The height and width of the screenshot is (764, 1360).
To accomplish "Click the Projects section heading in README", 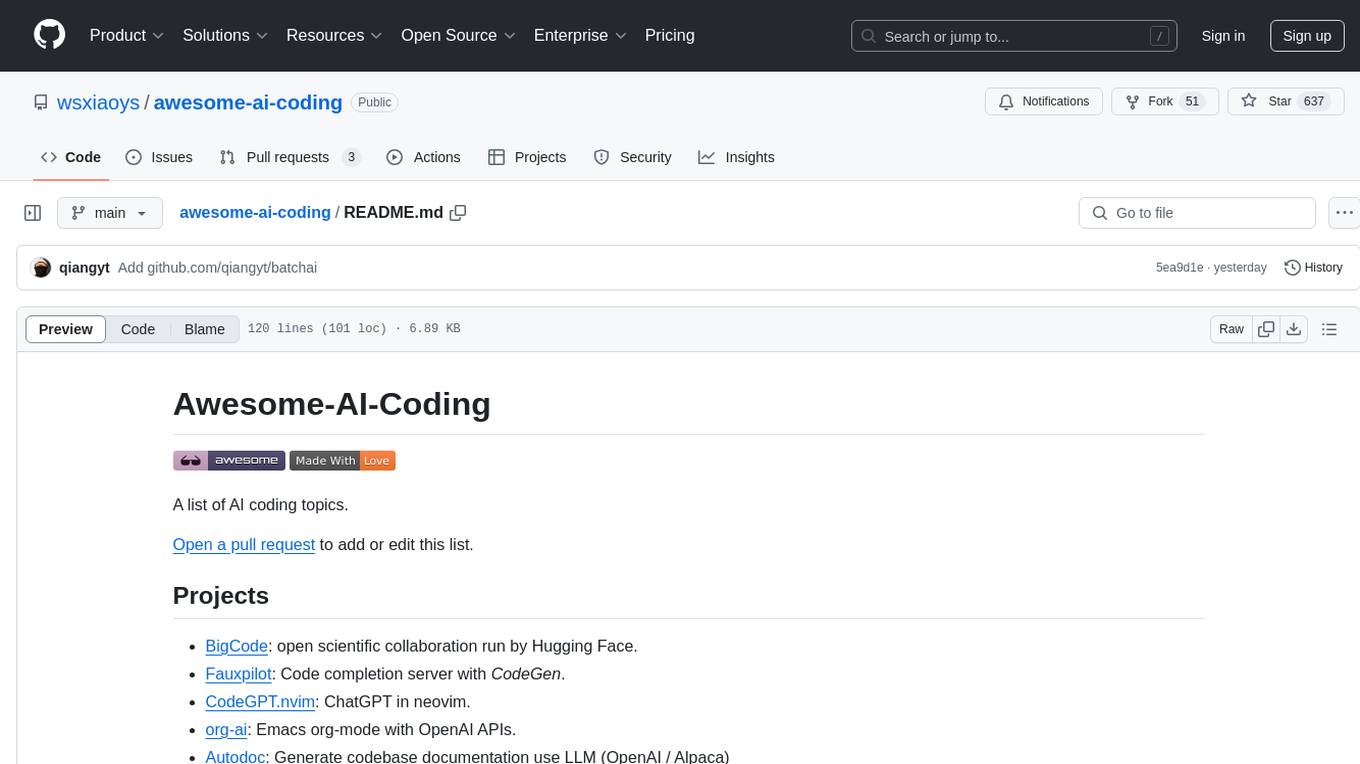I will pos(221,595).
